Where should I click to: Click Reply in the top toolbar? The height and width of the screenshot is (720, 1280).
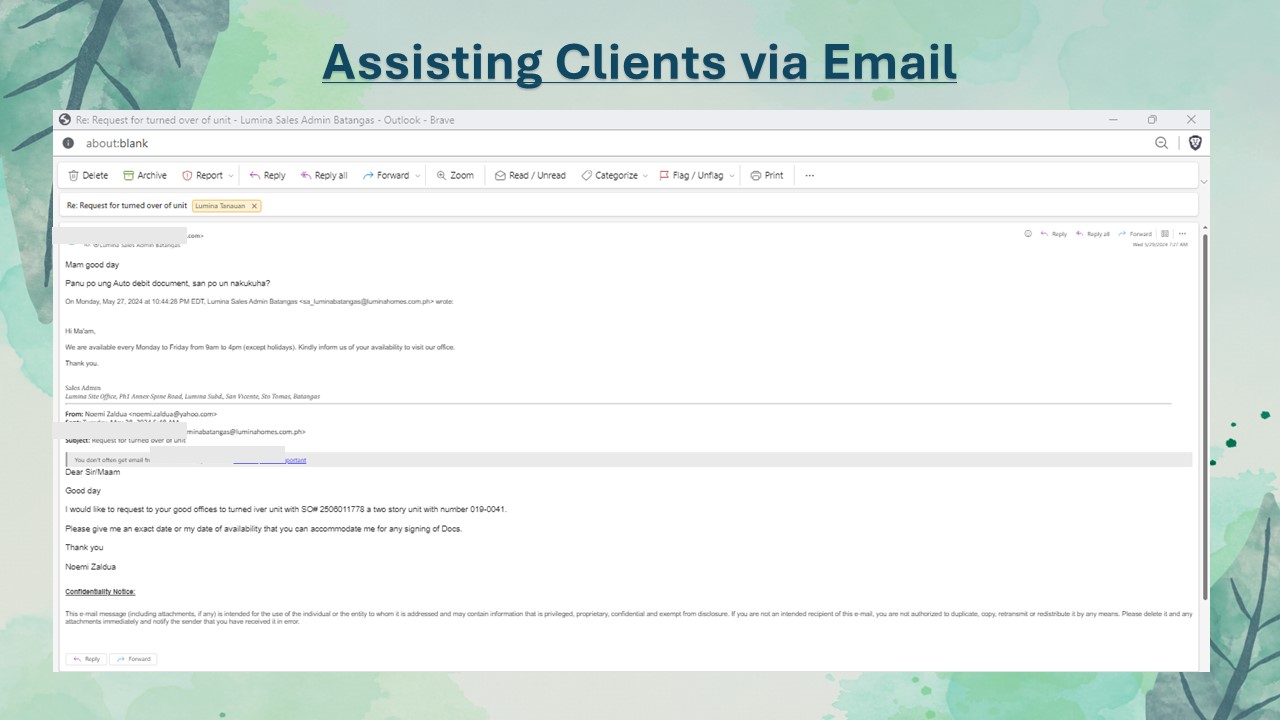coord(267,175)
